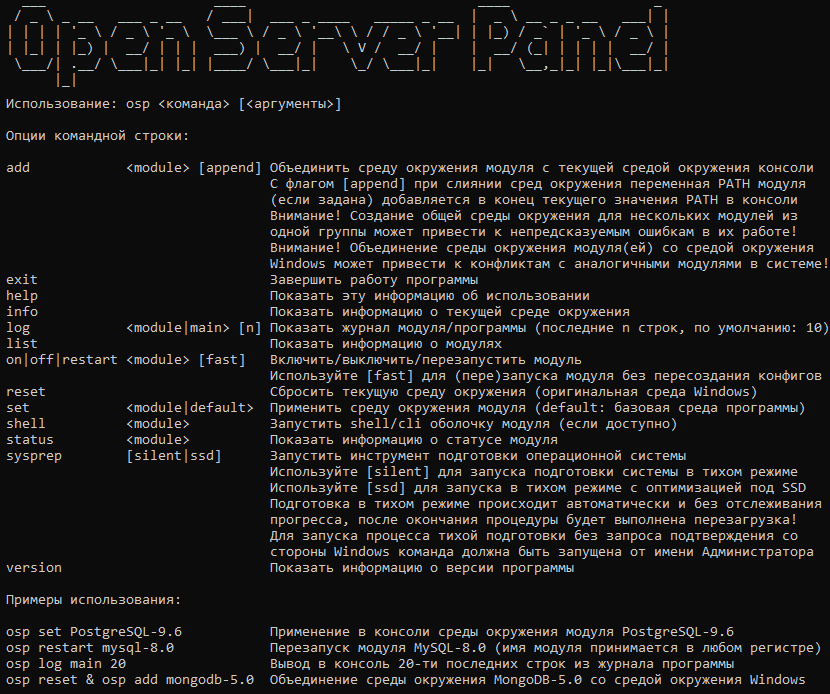Click the '[silent|ssd]' argument text

[174, 456]
